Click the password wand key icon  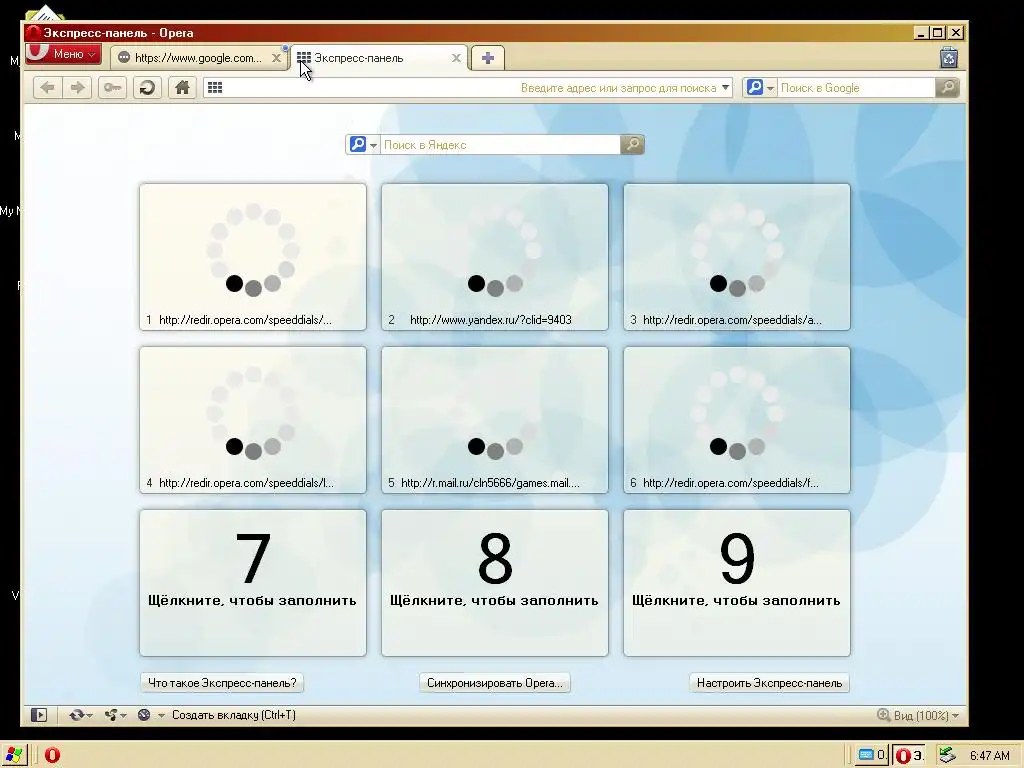click(112, 88)
